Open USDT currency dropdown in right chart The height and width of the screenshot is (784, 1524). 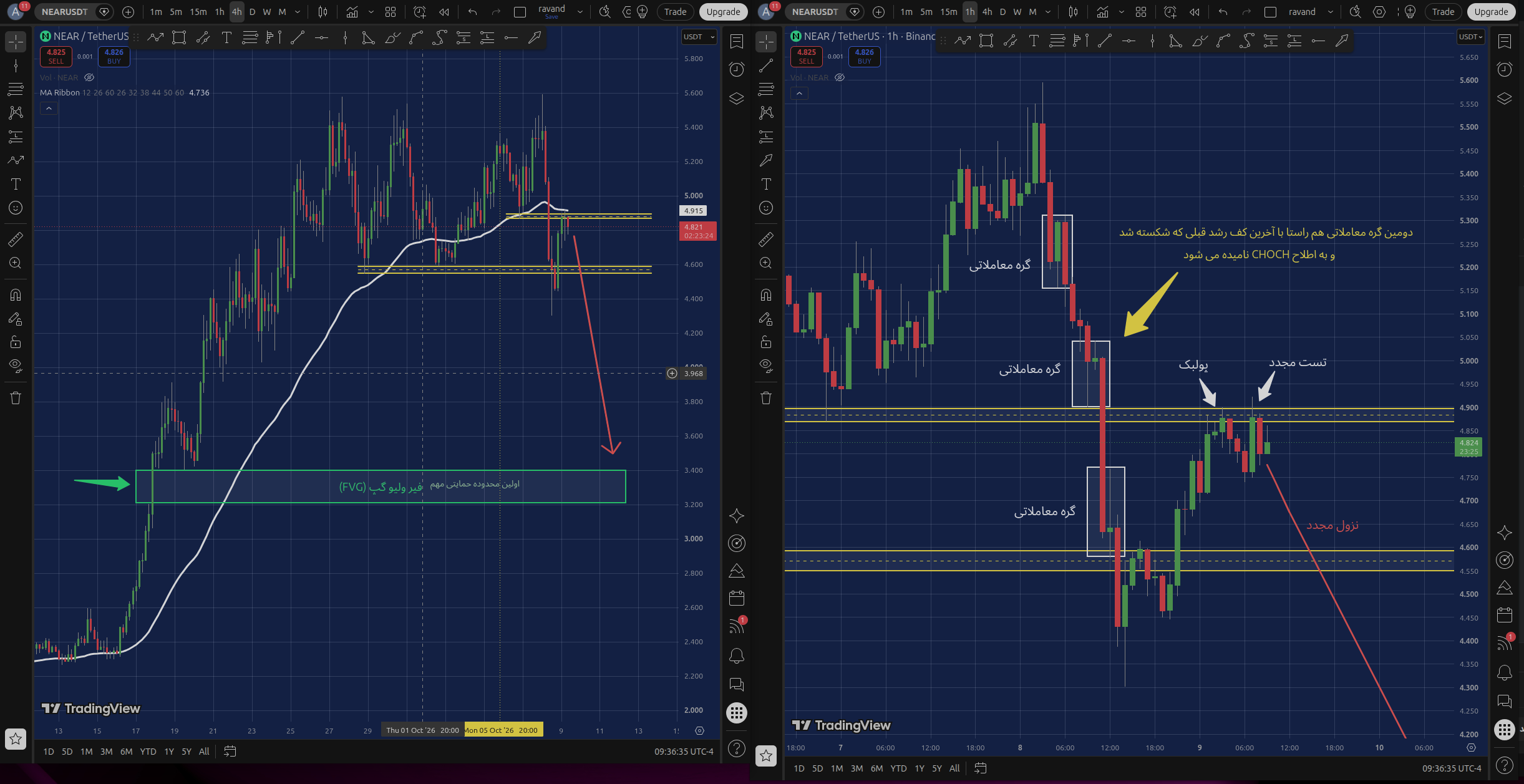pos(1470,37)
